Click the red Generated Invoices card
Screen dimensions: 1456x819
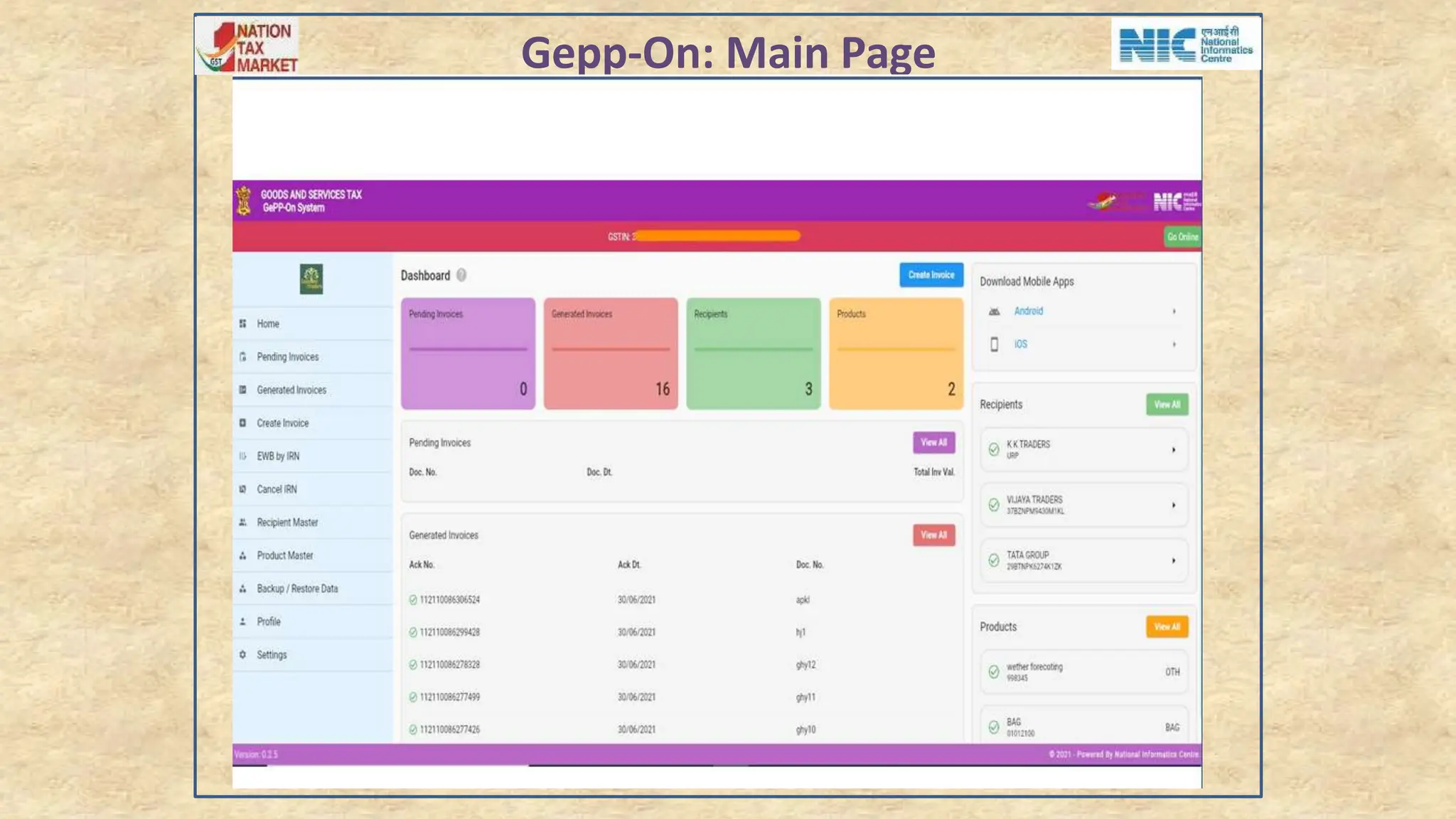coord(611,353)
